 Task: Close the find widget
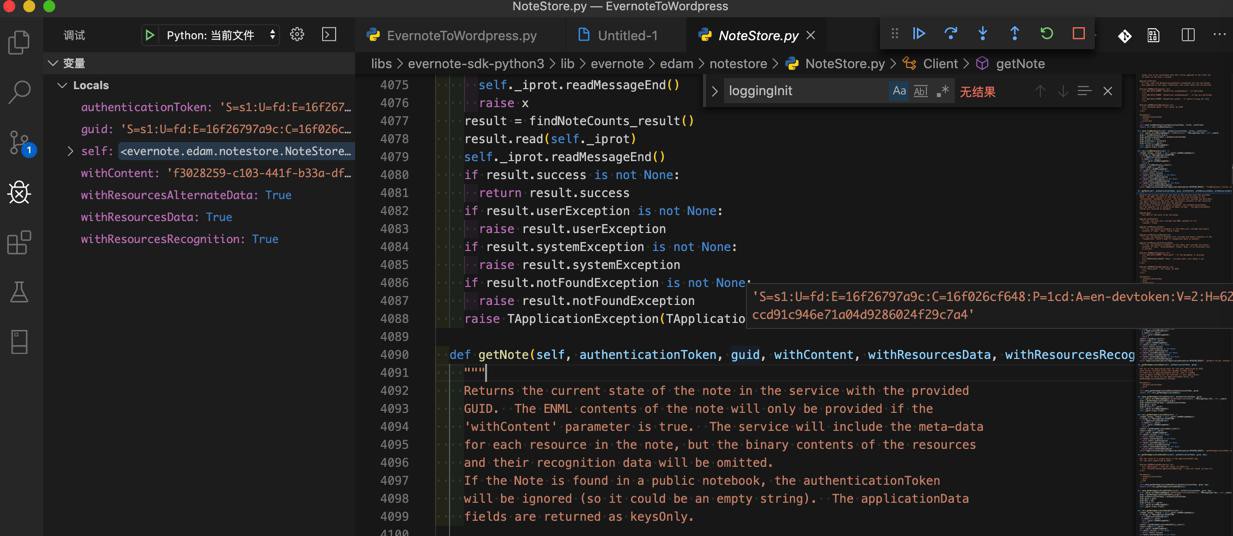pyautogui.click(x=1108, y=91)
